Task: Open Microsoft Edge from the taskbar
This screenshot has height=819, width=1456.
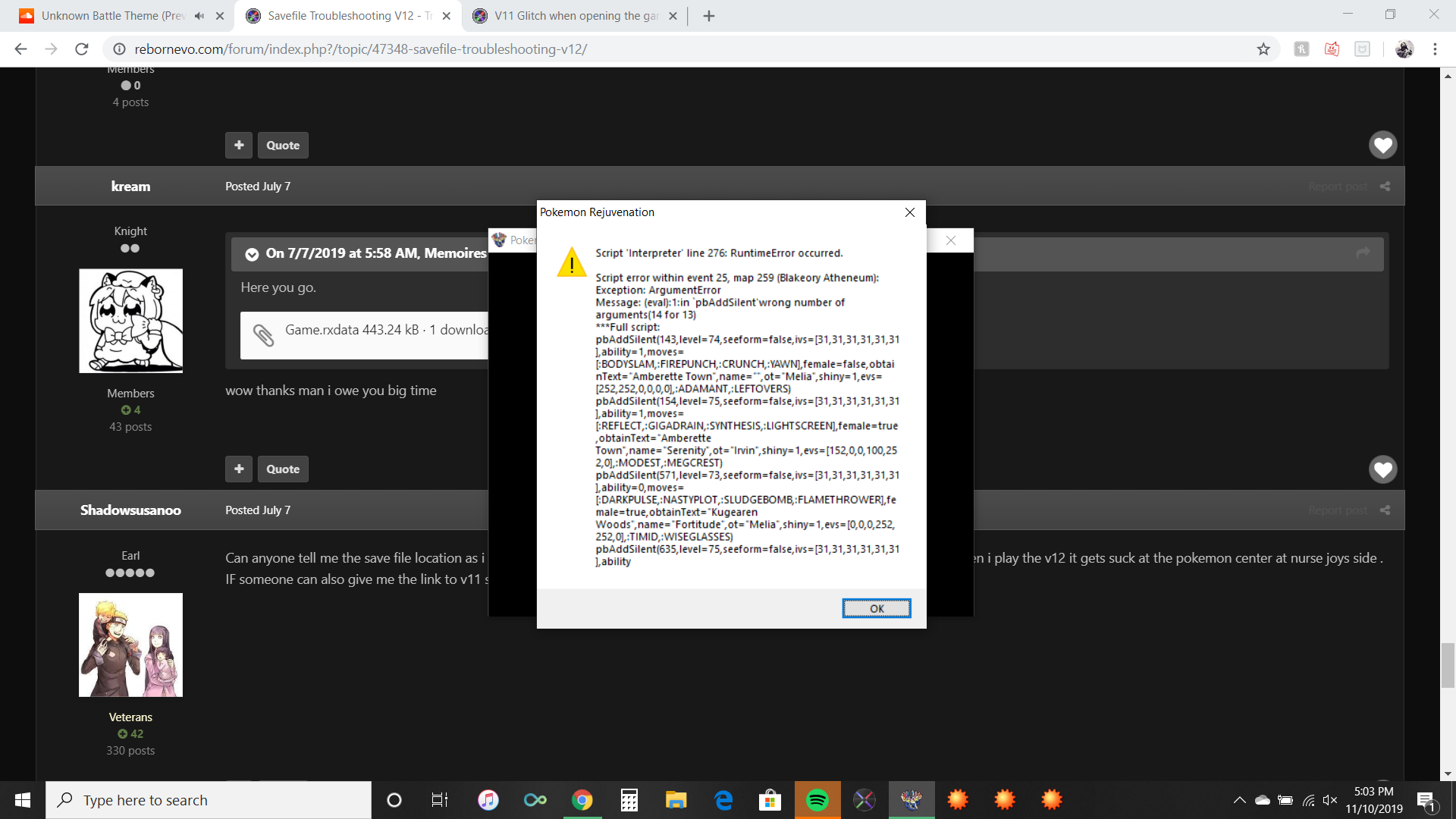Action: [x=723, y=800]
